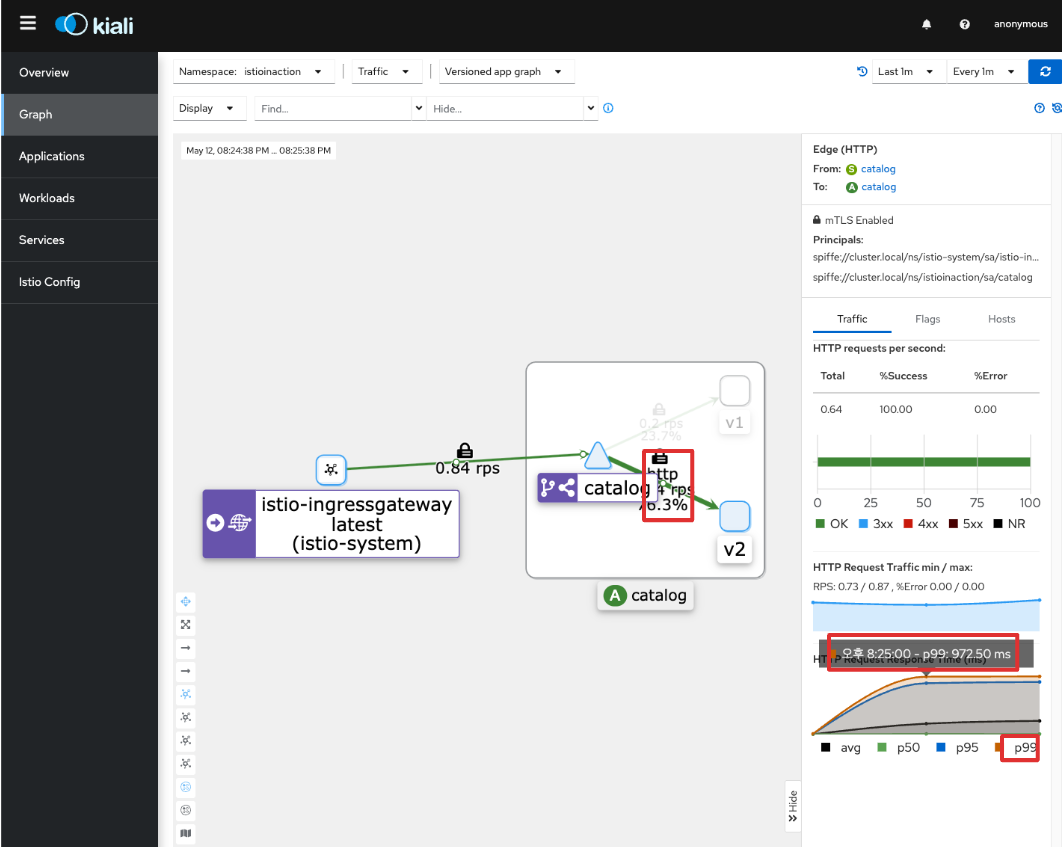Click the 100.00 %Success value

895,410
